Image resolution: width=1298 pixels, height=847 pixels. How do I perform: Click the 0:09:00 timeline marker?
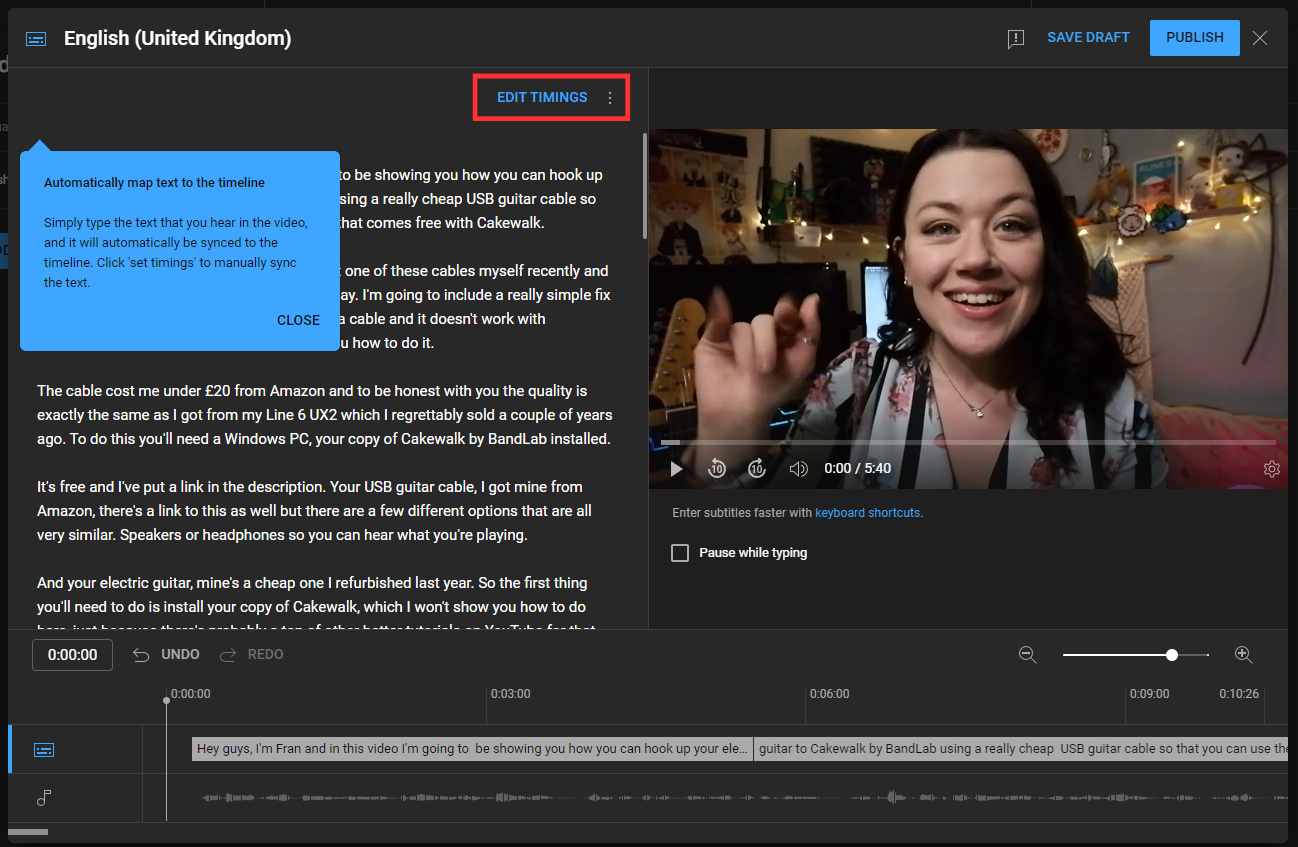[1149, 693]
